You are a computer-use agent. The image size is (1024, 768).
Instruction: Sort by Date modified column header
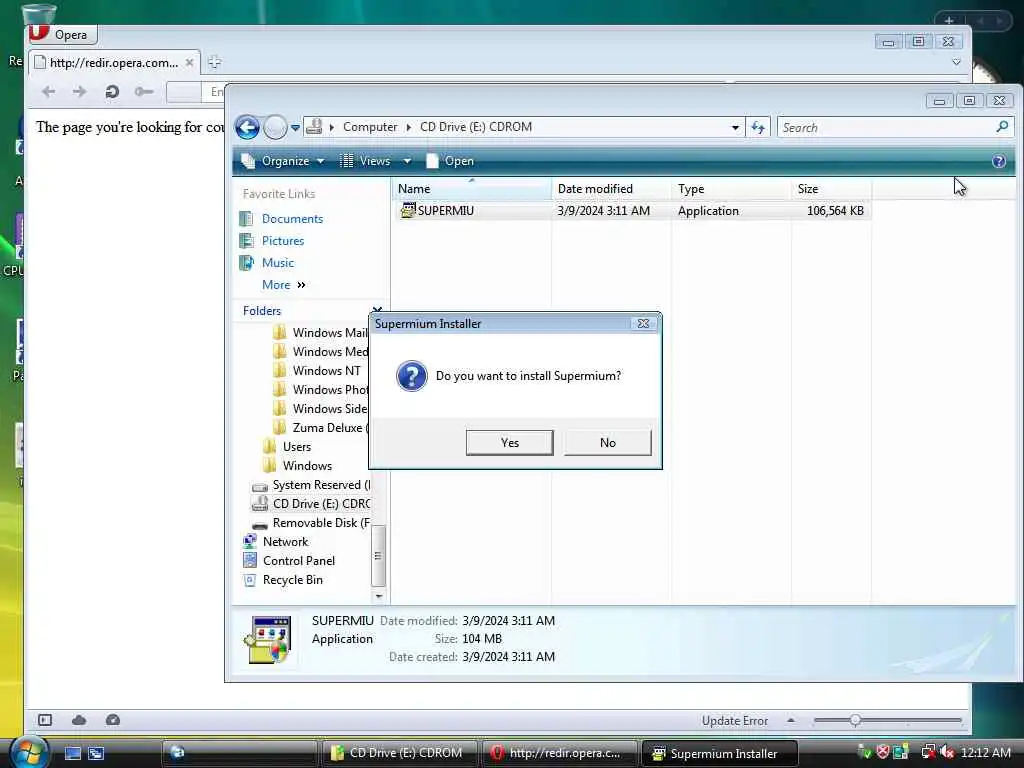(x=611, y=189)
